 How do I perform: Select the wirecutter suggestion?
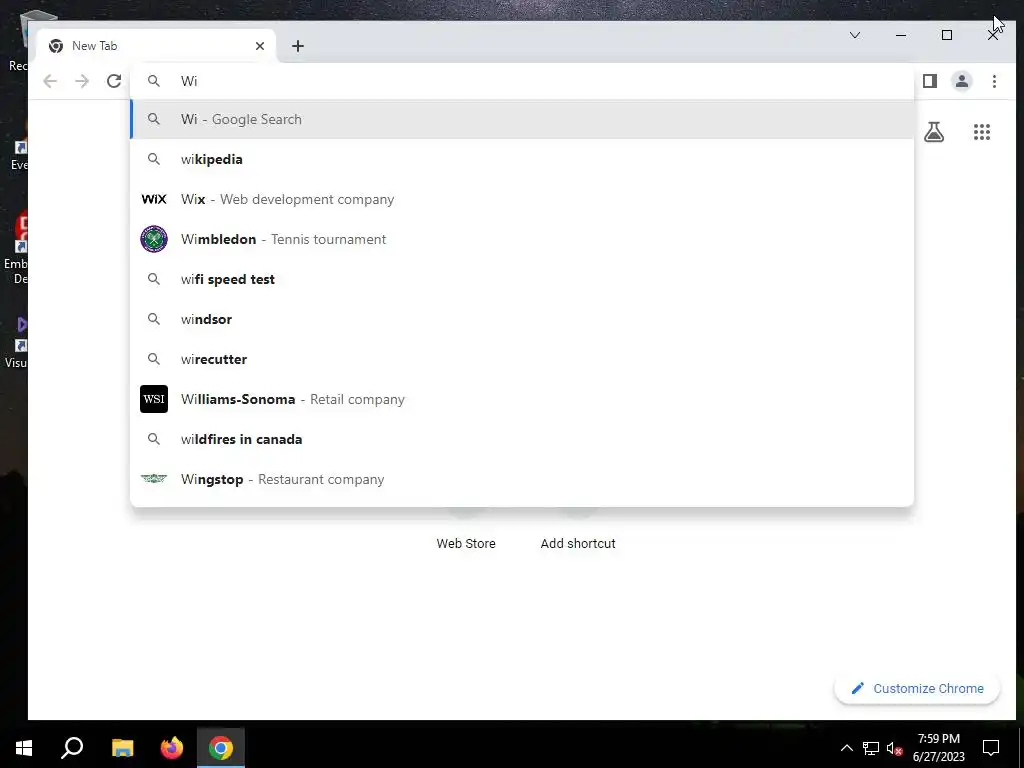[522, 359]
